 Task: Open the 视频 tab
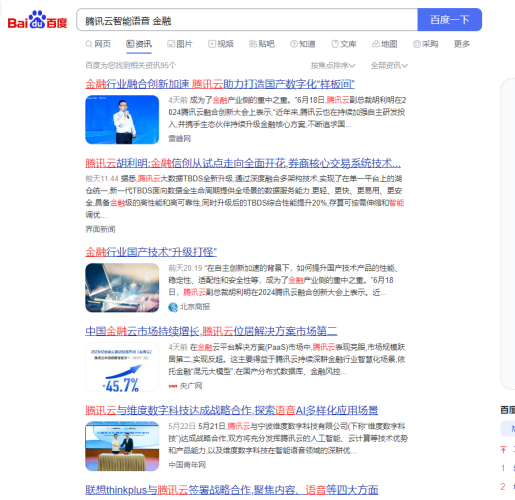221,44
